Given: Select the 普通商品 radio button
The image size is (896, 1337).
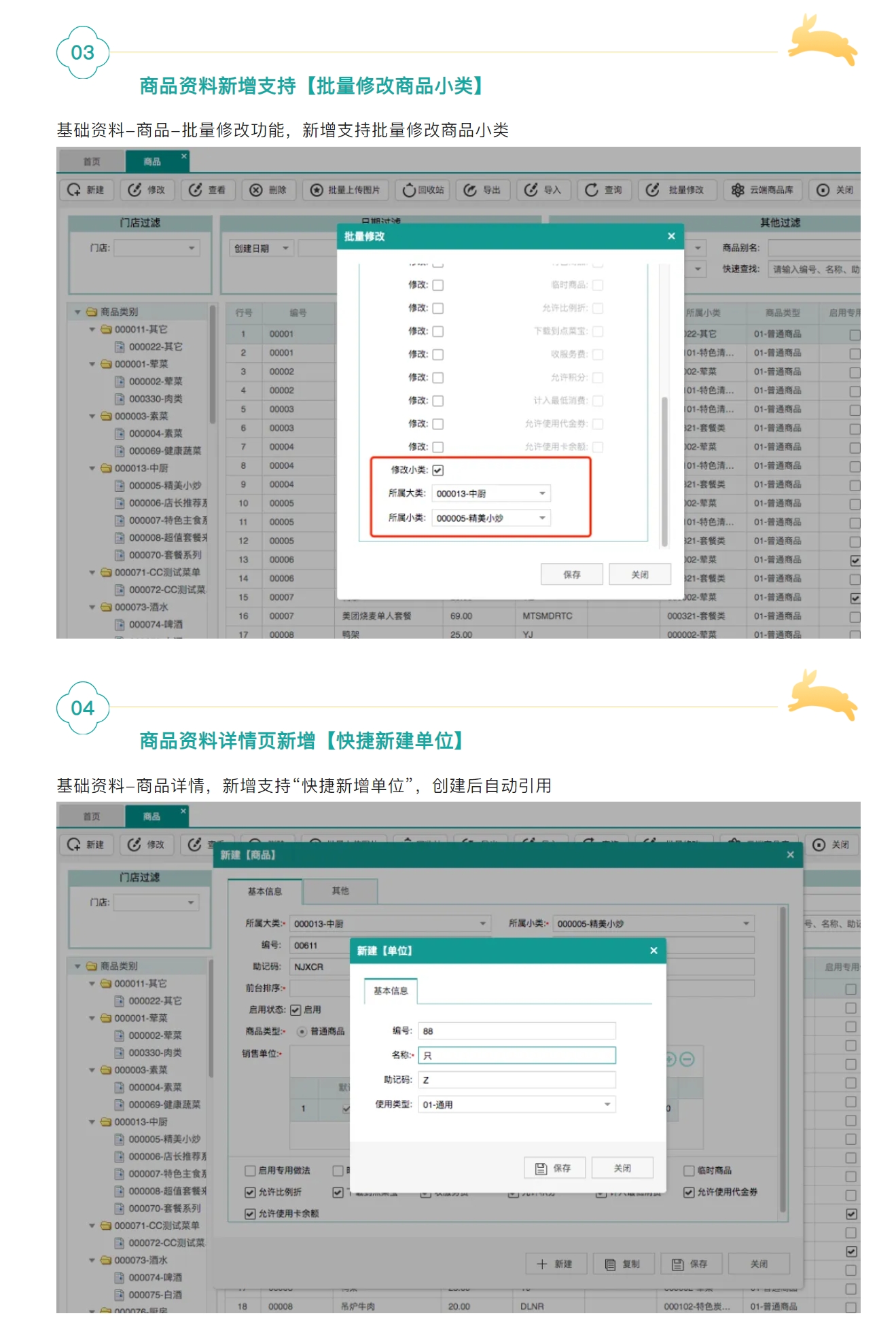Looking at the screenshot, I should click(302, 1031).
